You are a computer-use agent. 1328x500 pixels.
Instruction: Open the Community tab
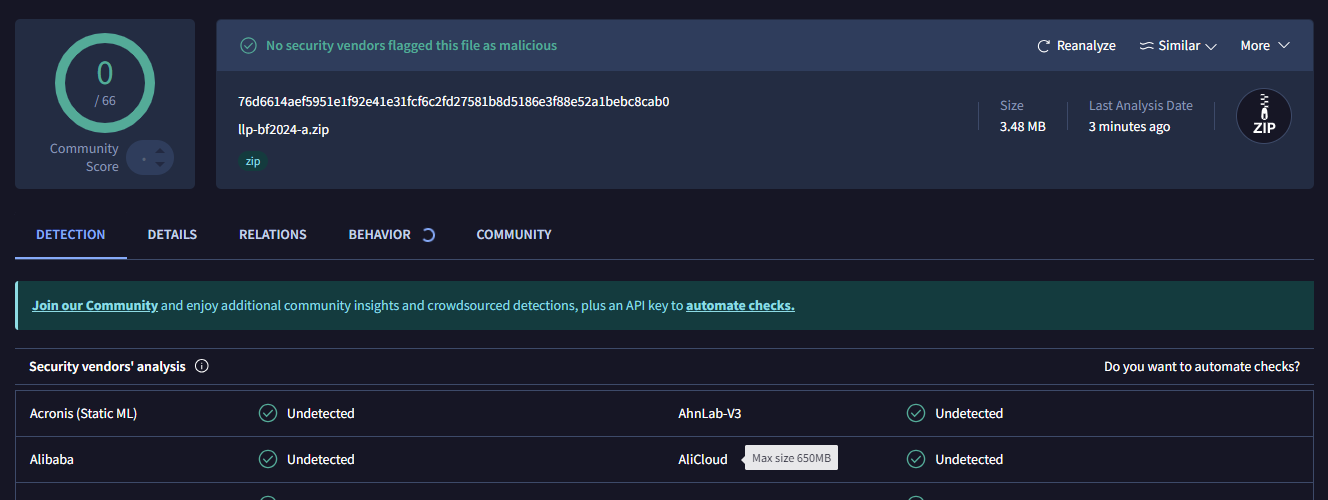coord(514,235)
